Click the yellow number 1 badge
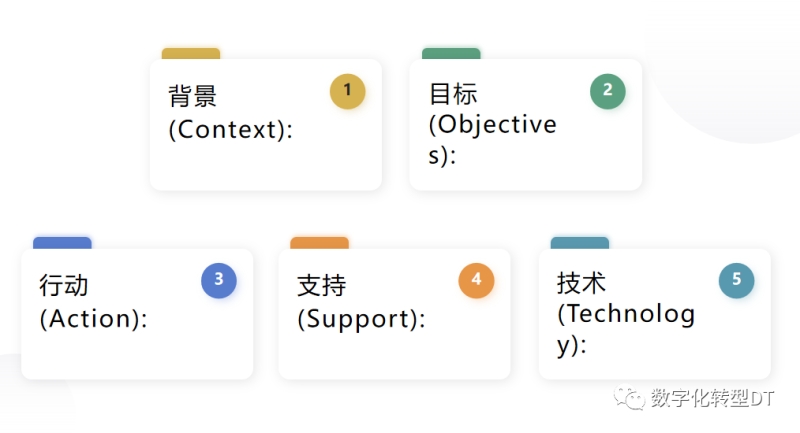The height and width of the screenshot is (433, 800). point(348,91)
